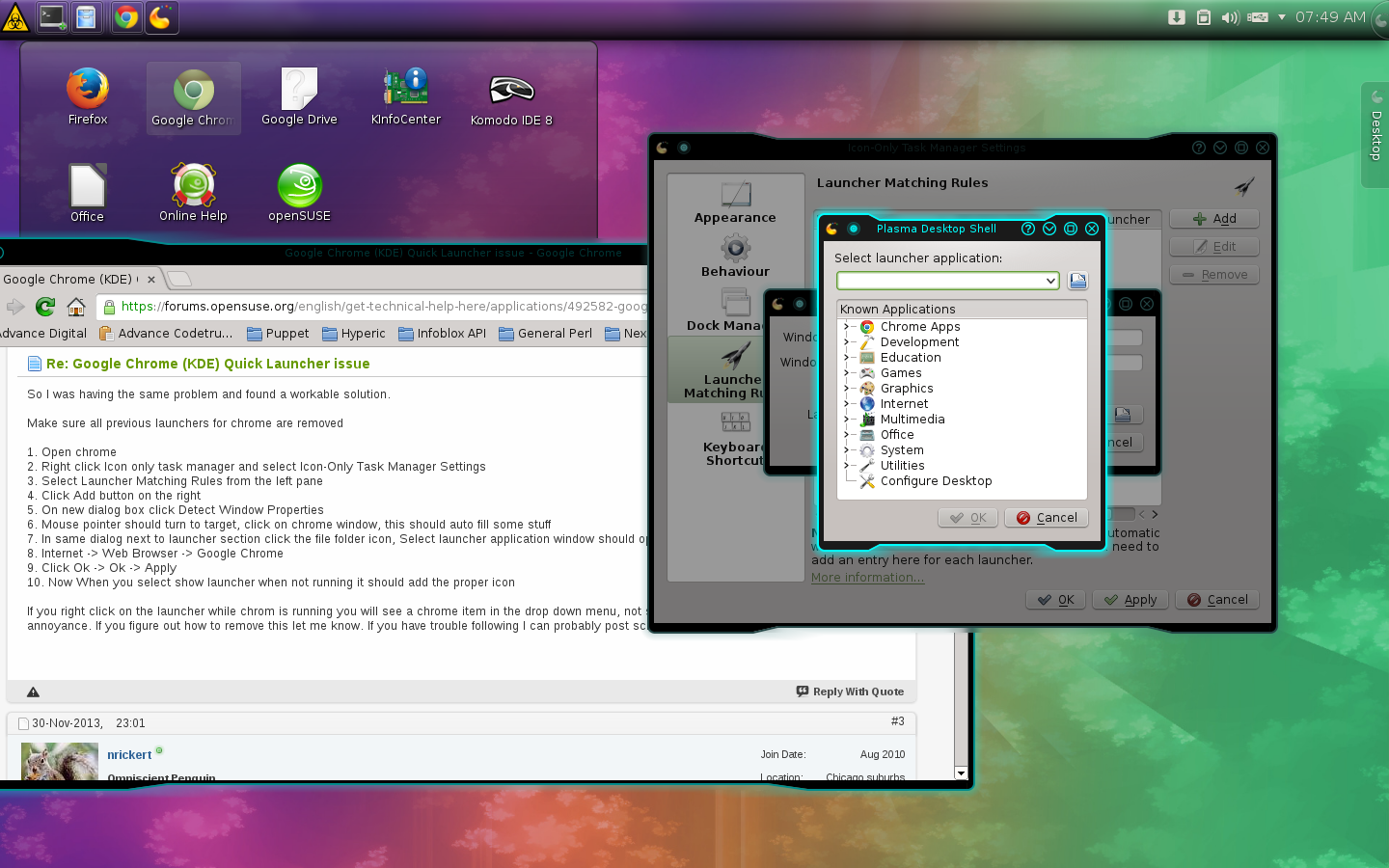The width and height of the screenshot is (1389, 868).
Task: Open the Firefox desktop icon
Action: pyautogui.click(x=88, y=96)
